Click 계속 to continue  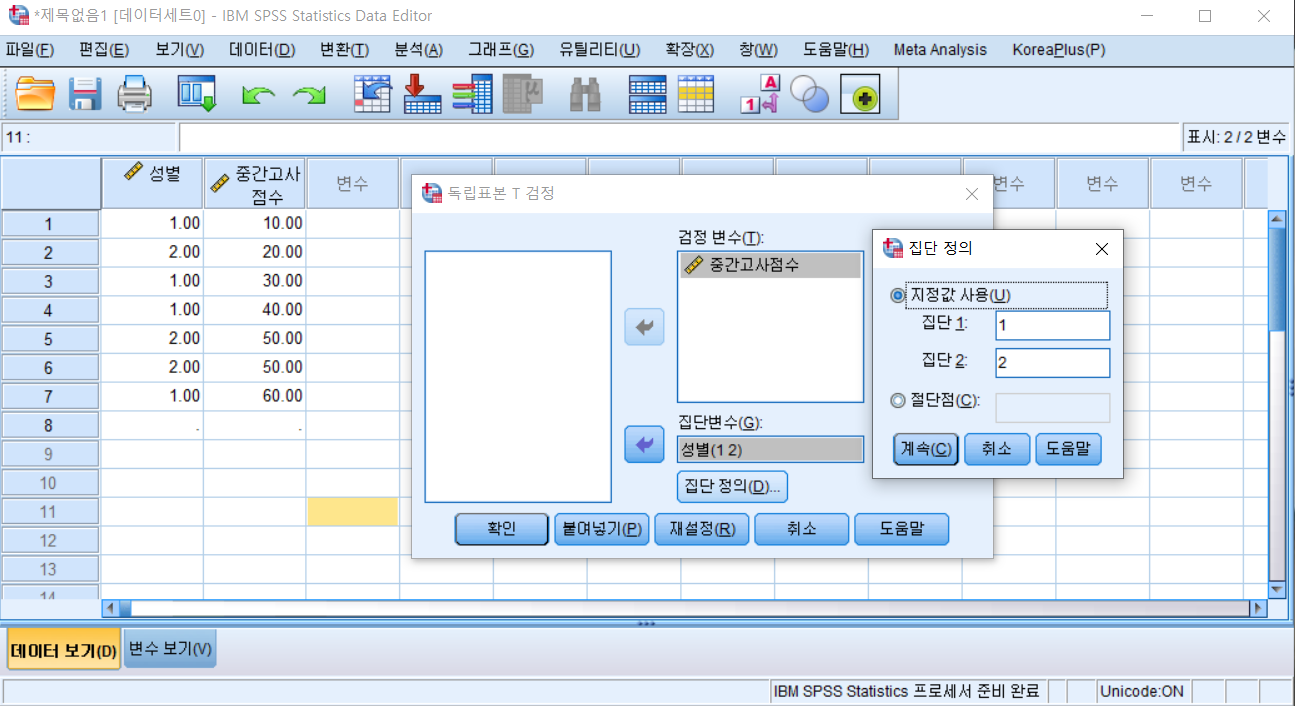click(x=926, y=450)
